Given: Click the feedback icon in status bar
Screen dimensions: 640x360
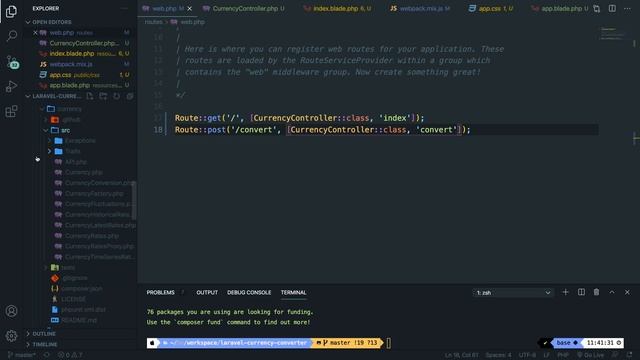Looking at the screenshot, I should point(615,355).
